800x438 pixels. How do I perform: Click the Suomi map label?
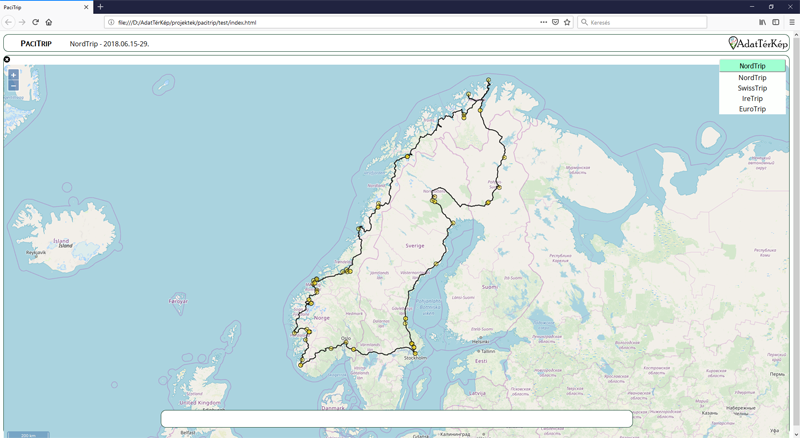pyautogui.click(x=489, y=287)
